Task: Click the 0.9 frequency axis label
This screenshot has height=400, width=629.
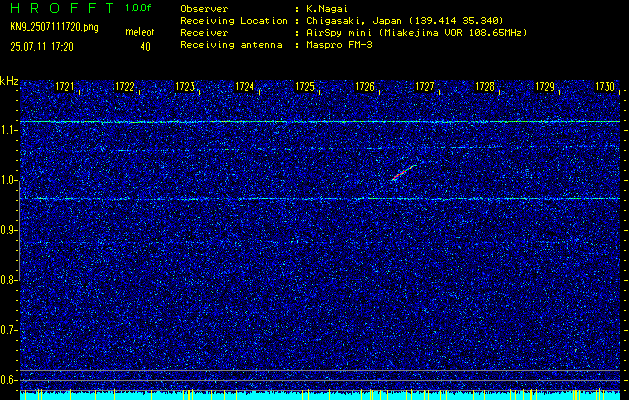Action: tap(7, 230)
